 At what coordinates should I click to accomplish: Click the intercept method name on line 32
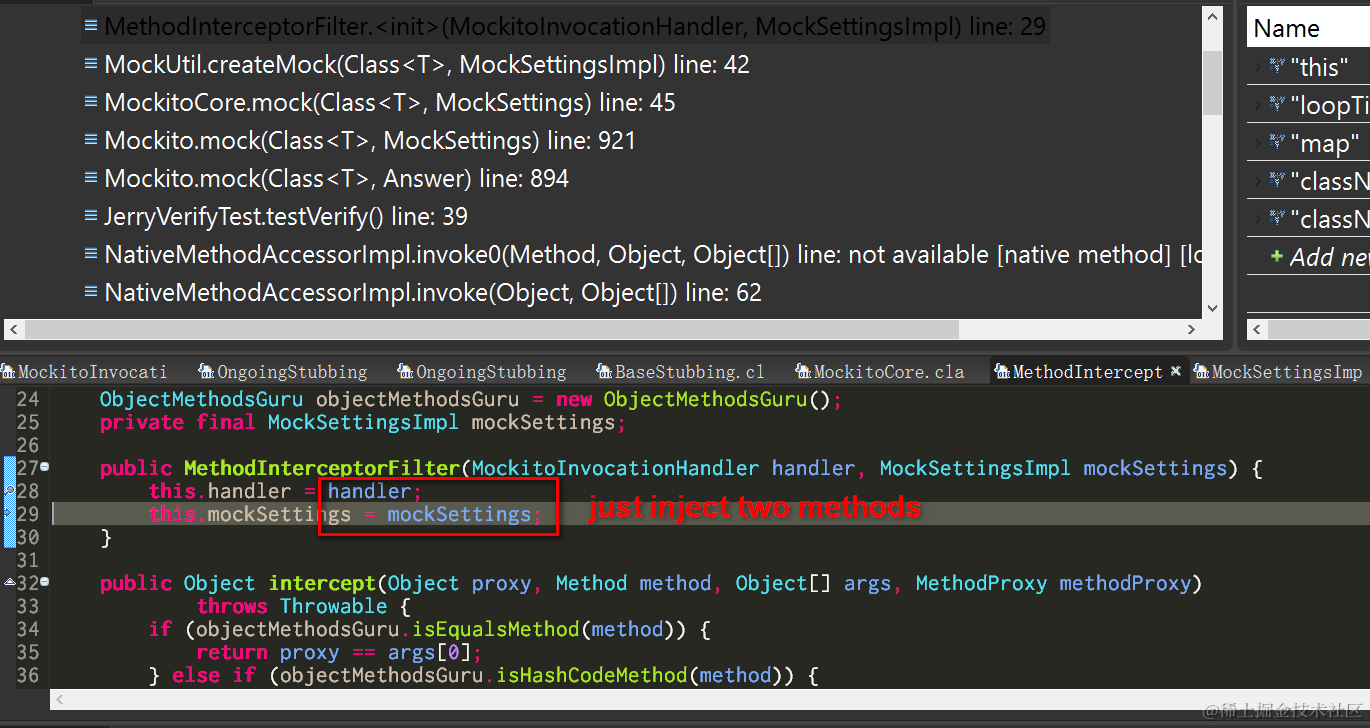[322, 583]
